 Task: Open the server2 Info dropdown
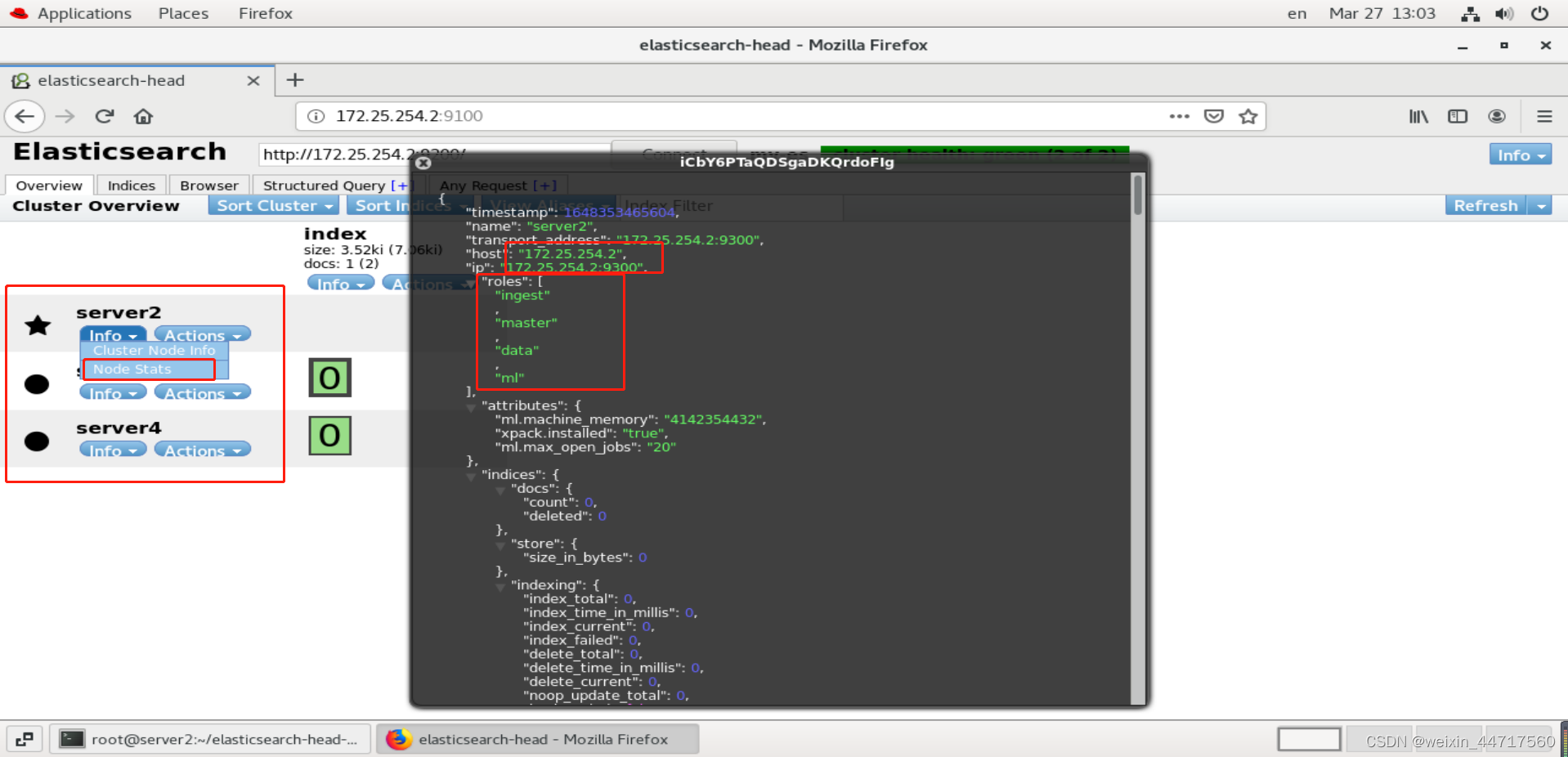pos(113,335)
